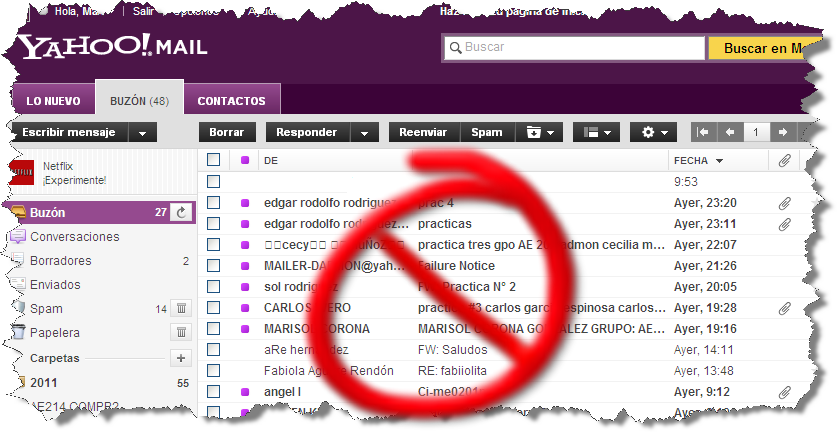837x432 pixels.
Task: Click the Spam toolbar button
Action: (x=487, y=132)
